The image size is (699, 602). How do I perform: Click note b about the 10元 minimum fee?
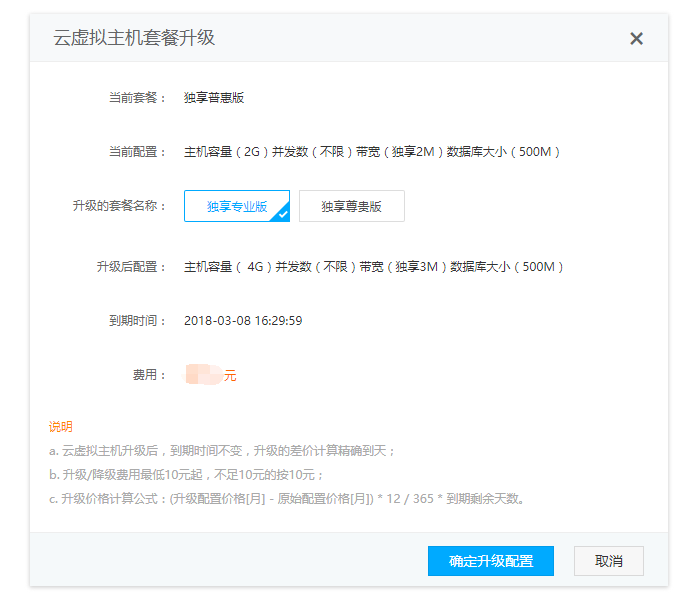click(187, 475)
